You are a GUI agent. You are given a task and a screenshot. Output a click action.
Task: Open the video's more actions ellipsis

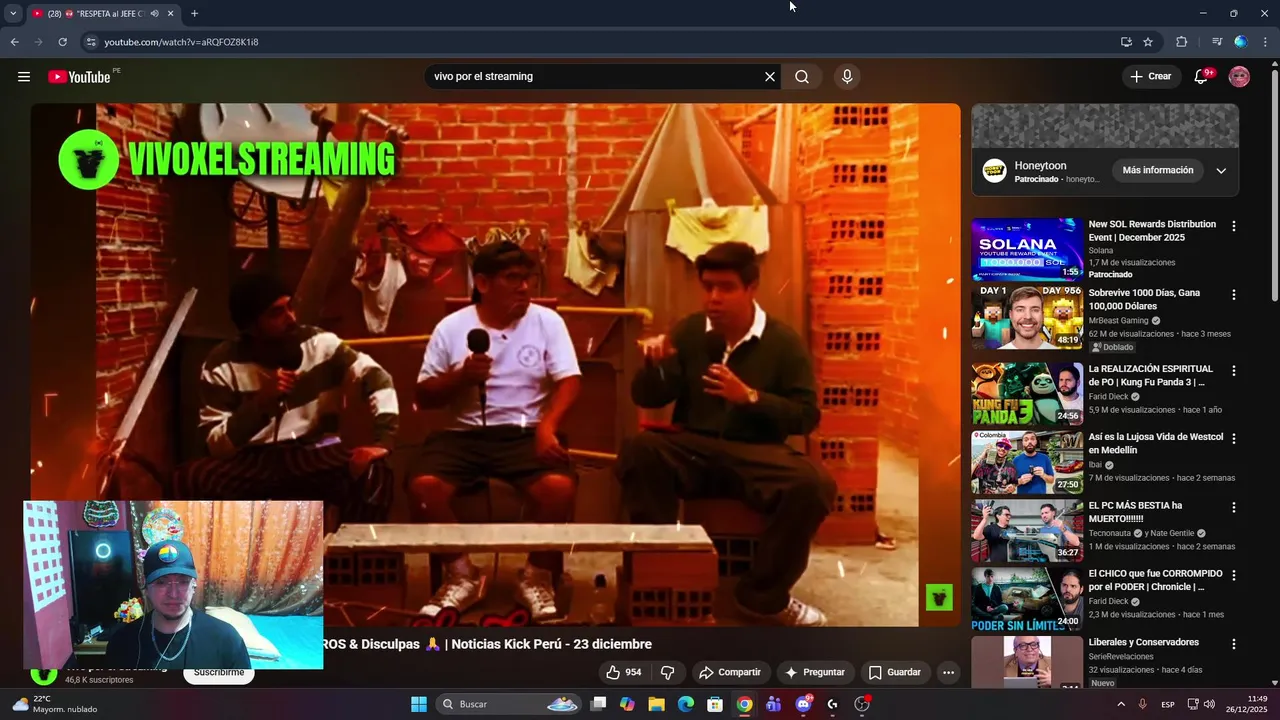pyautogui.click(x=948, y=672)
